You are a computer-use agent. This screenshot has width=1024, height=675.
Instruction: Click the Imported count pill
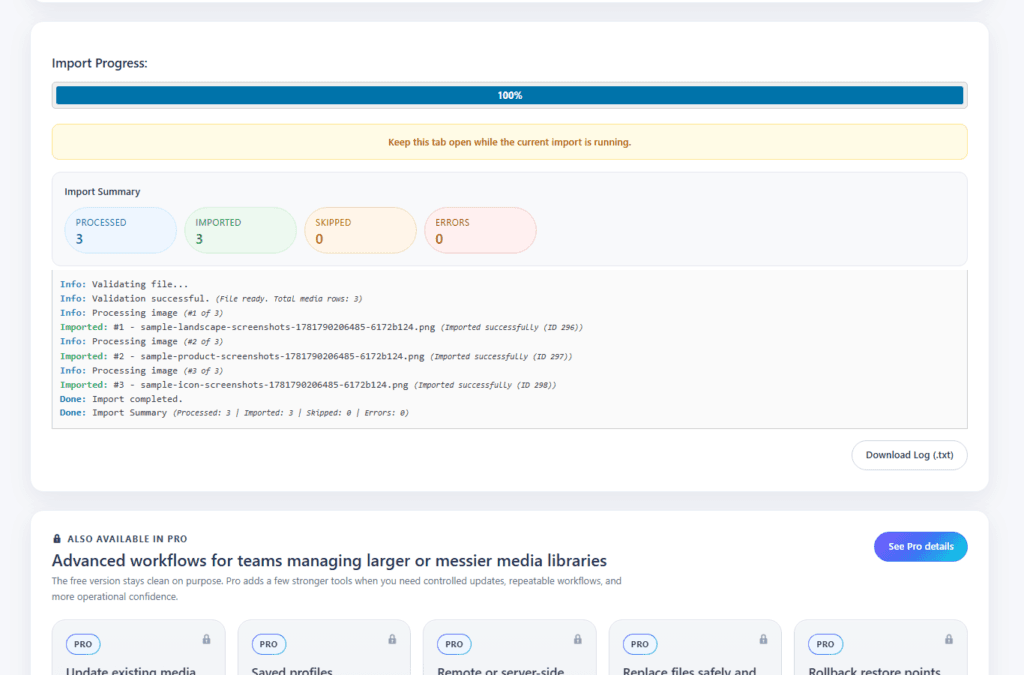pos(240,230)
